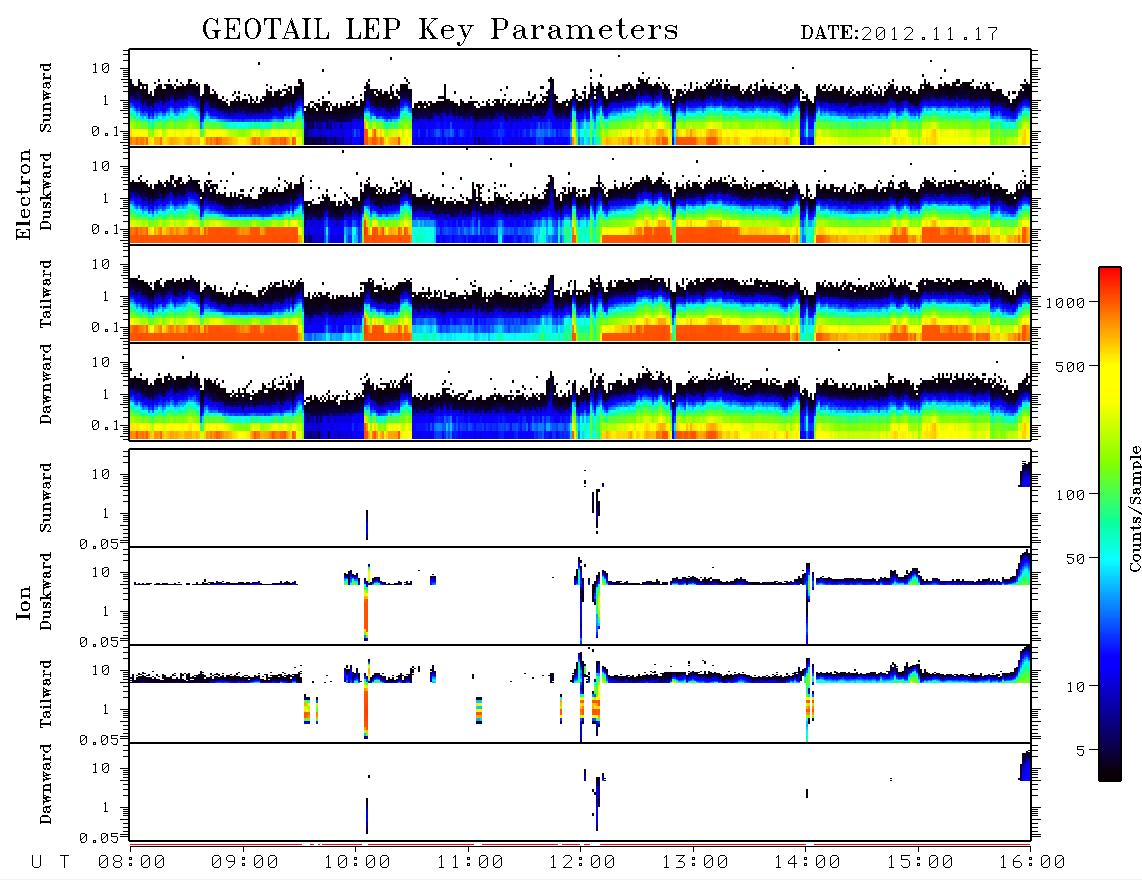Click the '16:00' time tick label
The width and height of the screenshot is (1142, 880).
click(1032, 862)
